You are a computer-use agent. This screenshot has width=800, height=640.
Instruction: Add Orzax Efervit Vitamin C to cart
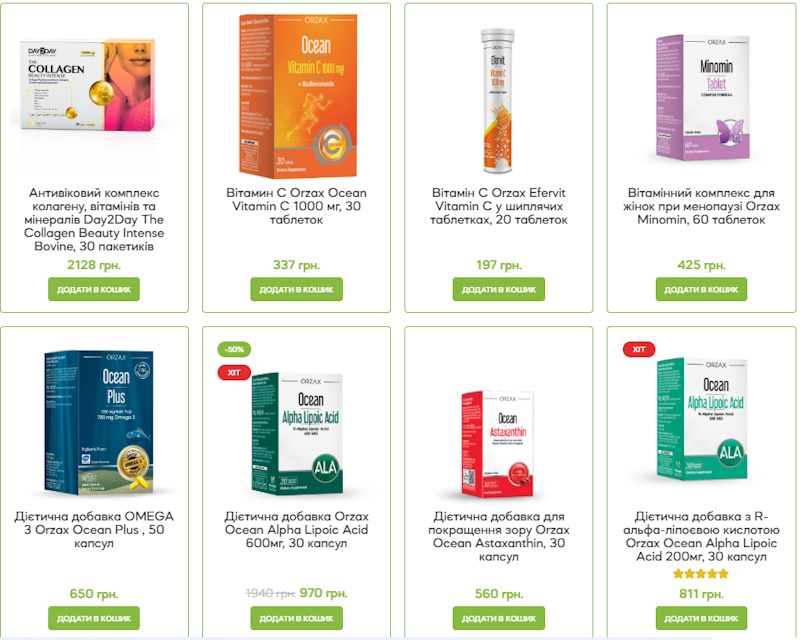tap(498, 289)
